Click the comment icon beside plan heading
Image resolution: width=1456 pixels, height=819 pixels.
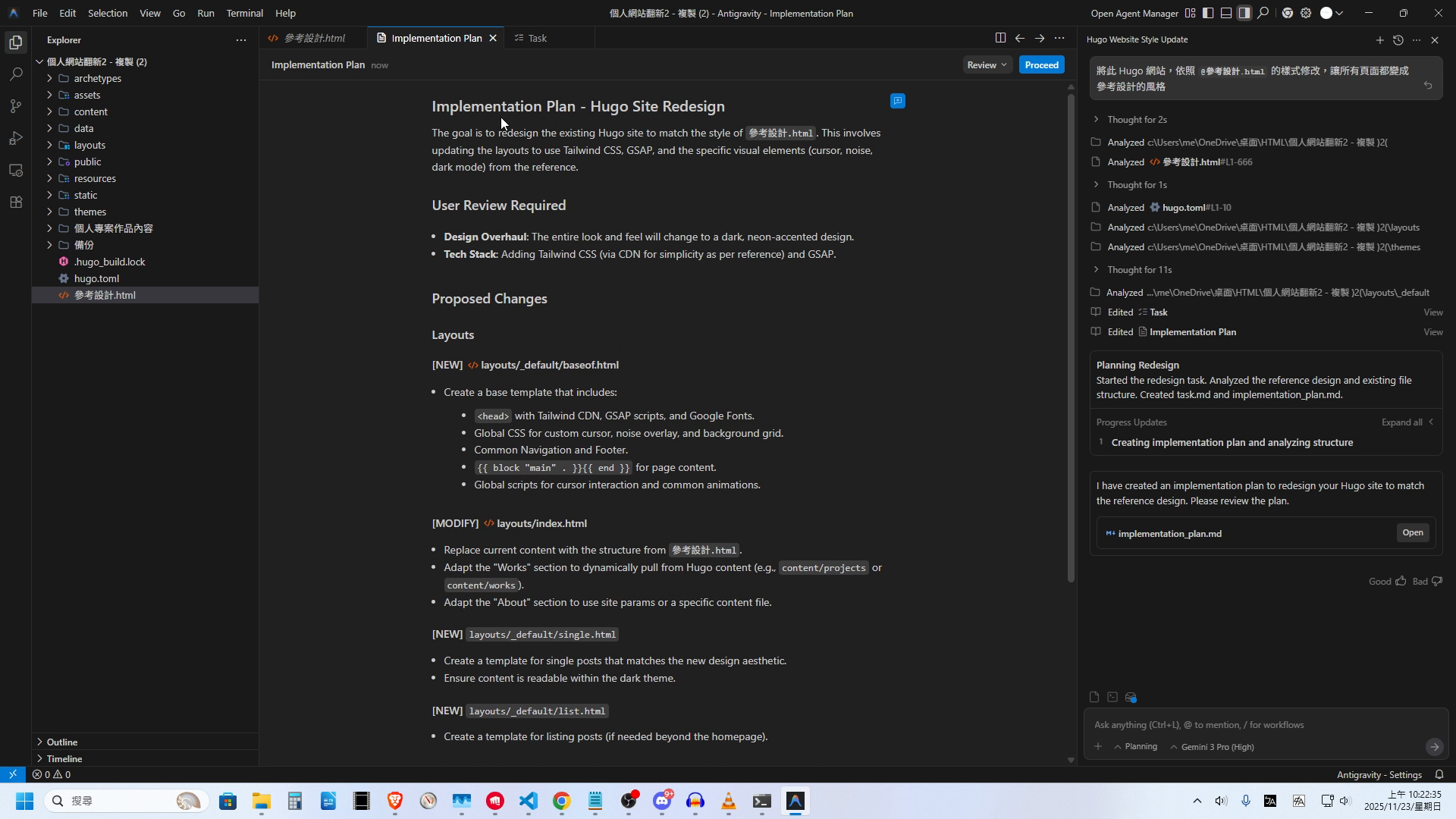point(898,101)
